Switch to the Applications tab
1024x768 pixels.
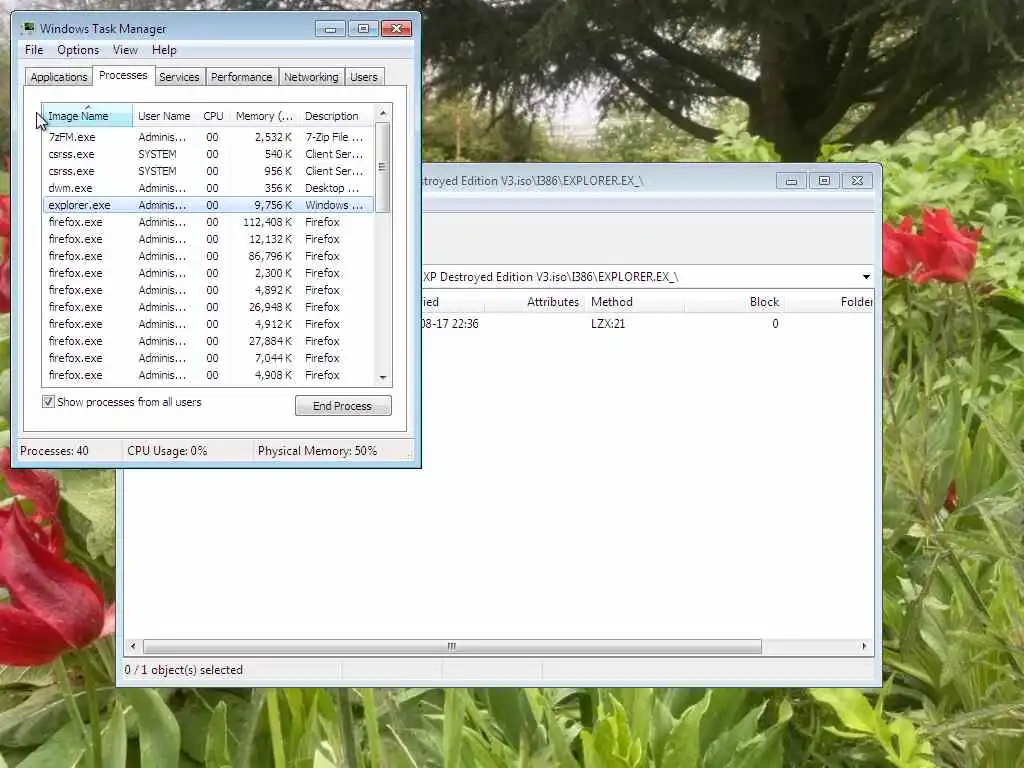[x=59, y=77]
